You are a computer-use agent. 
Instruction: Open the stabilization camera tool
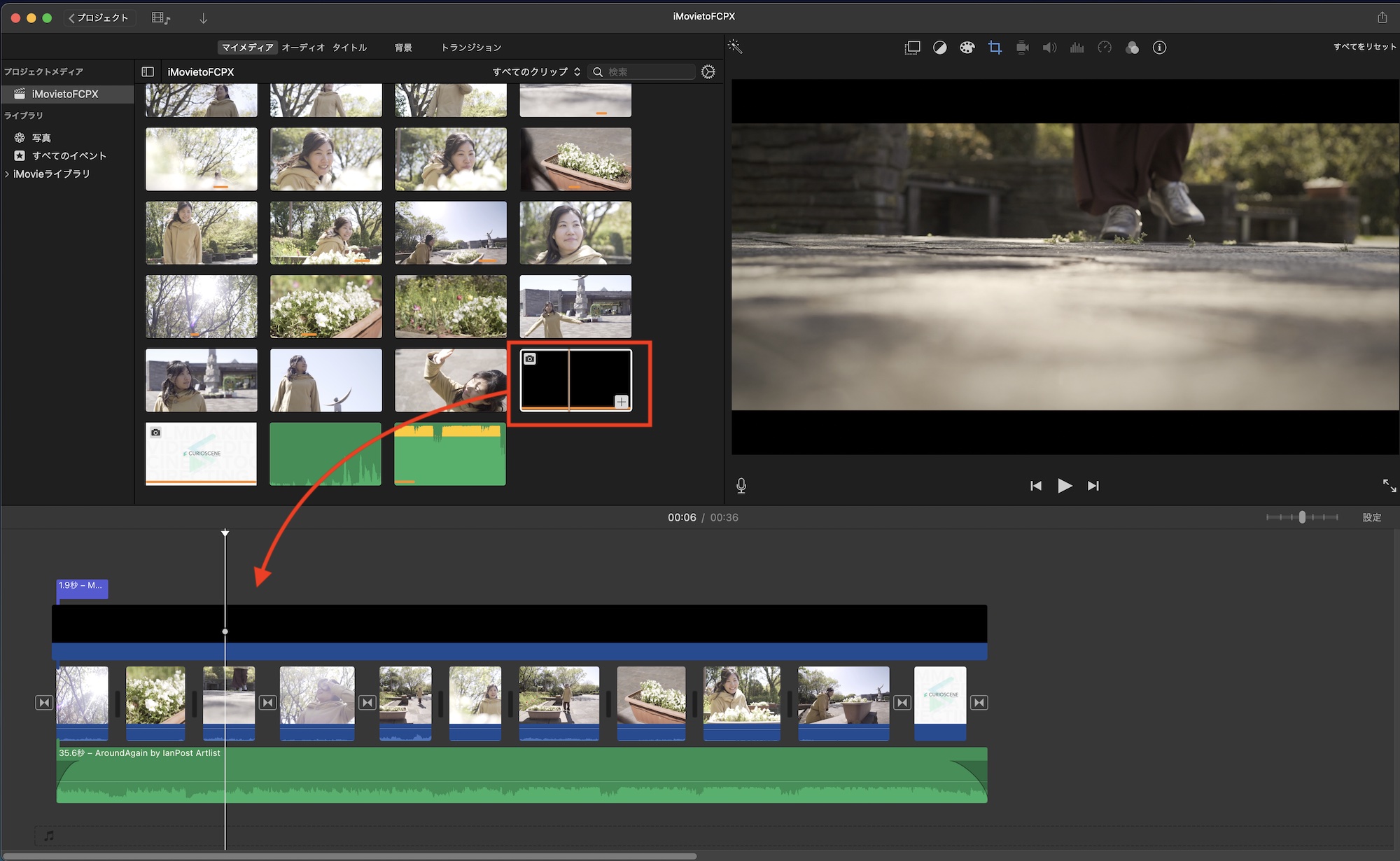click(1022, 48)
